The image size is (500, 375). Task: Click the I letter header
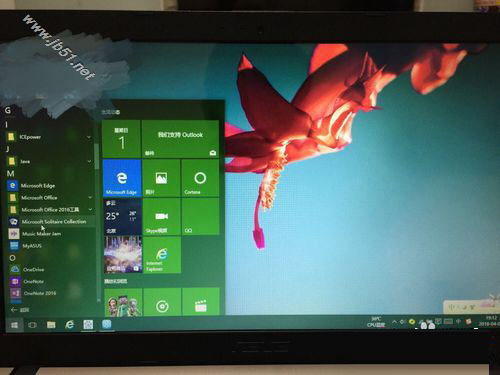tap(6, 124)
